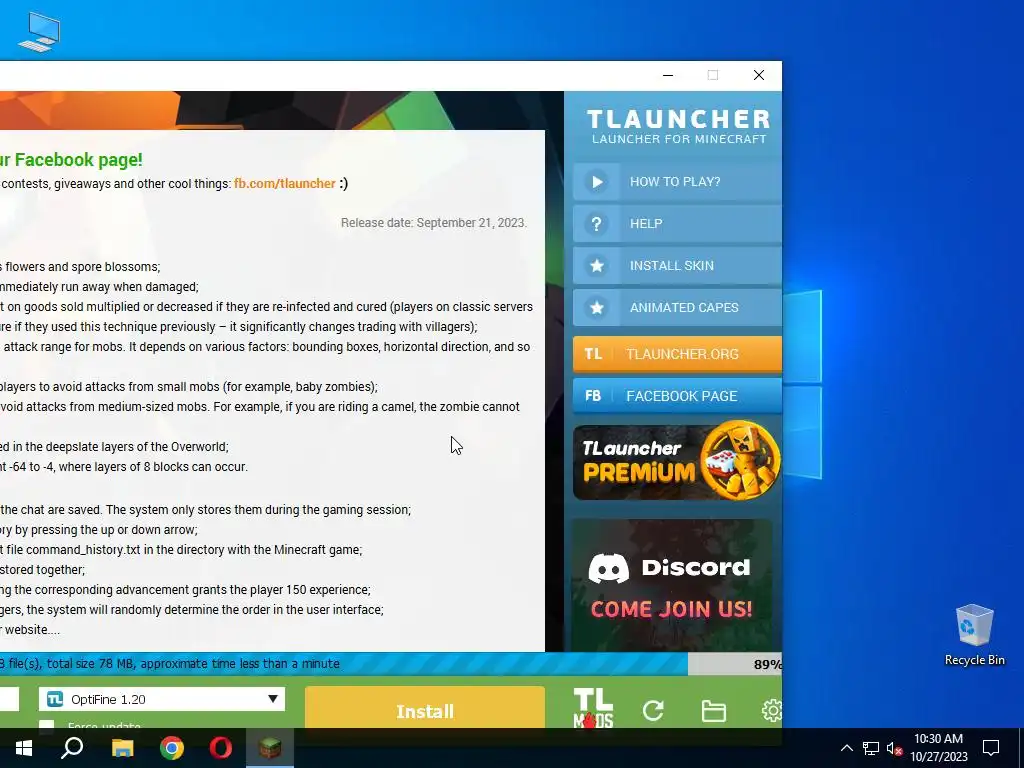Click the FB badge on the FACEBOOK PAGE button
The height and width of the screenshot is (768, 1024).
(x=593, y=396)
